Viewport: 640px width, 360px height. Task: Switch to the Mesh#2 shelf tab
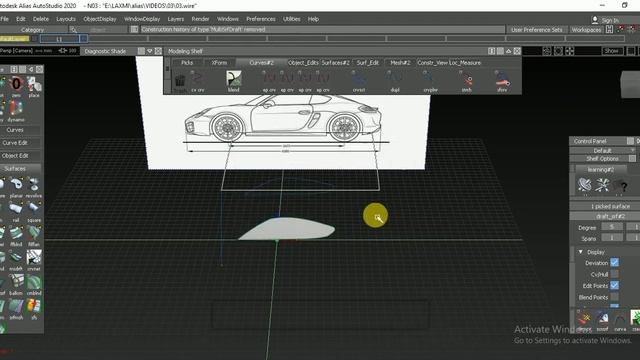pos(400,62)
